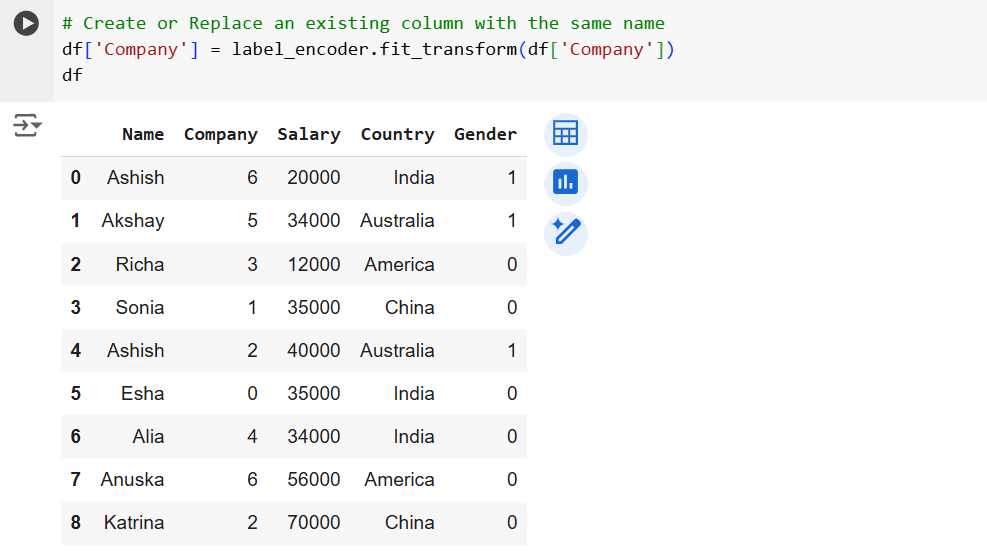Viewport: 987px width, 553px height.
Task: Click the Richa name cell
Action: click(140, 265)
